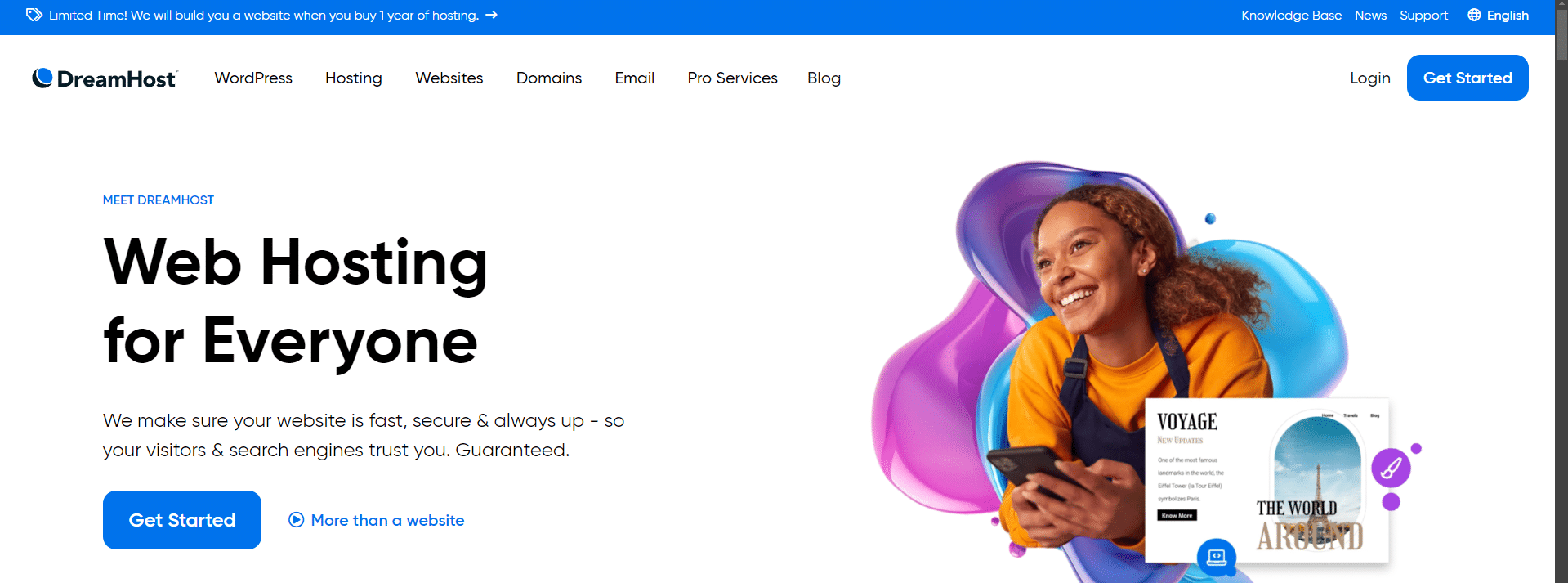Click the small Know More button in Voyage mockup

pyautogui.click(x=1177, y=515)
